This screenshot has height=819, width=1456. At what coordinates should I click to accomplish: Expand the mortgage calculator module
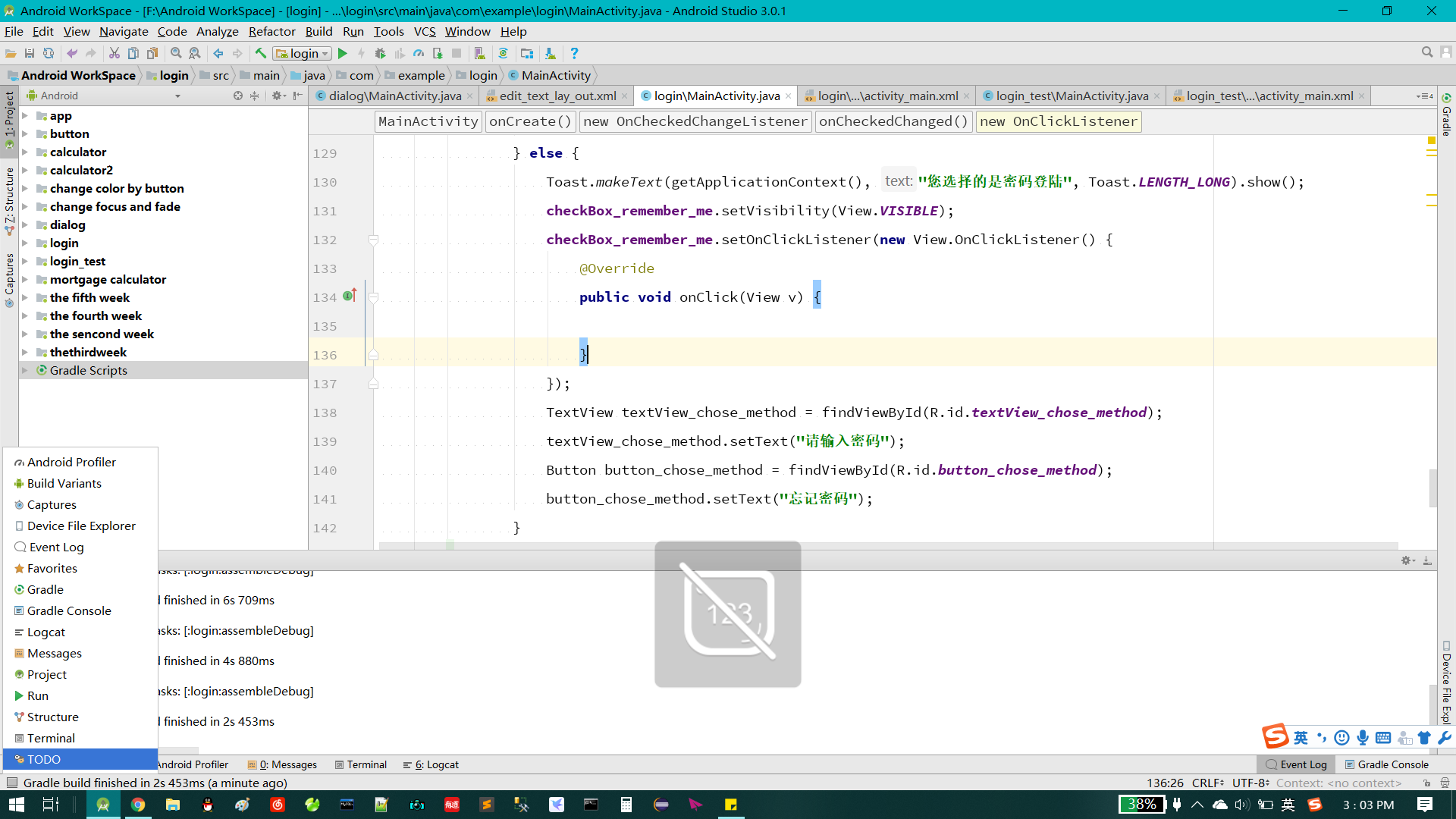tap(25, 279)
